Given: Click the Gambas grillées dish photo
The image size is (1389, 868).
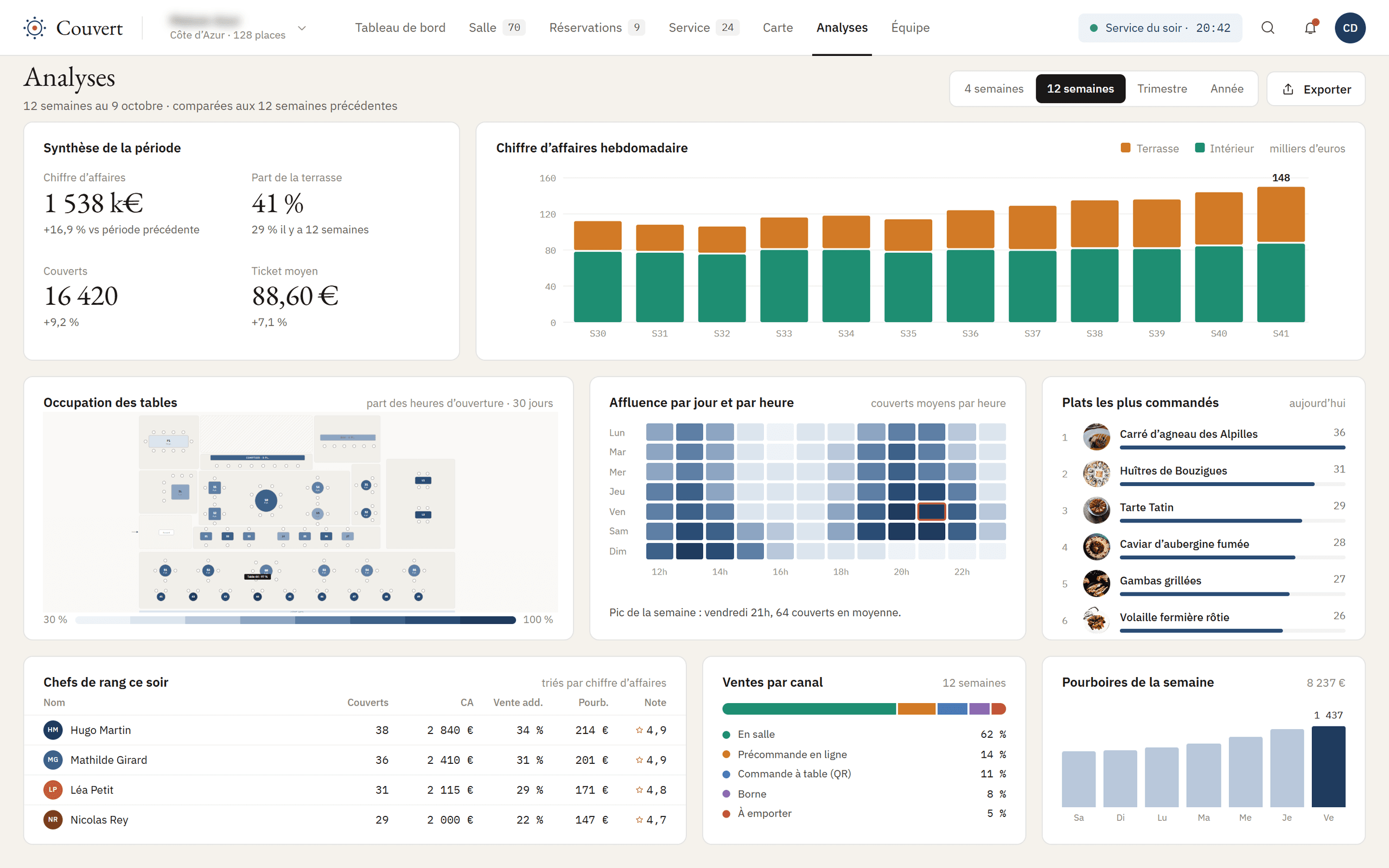Looking at the screenshot, I should tap(1096, 584).
